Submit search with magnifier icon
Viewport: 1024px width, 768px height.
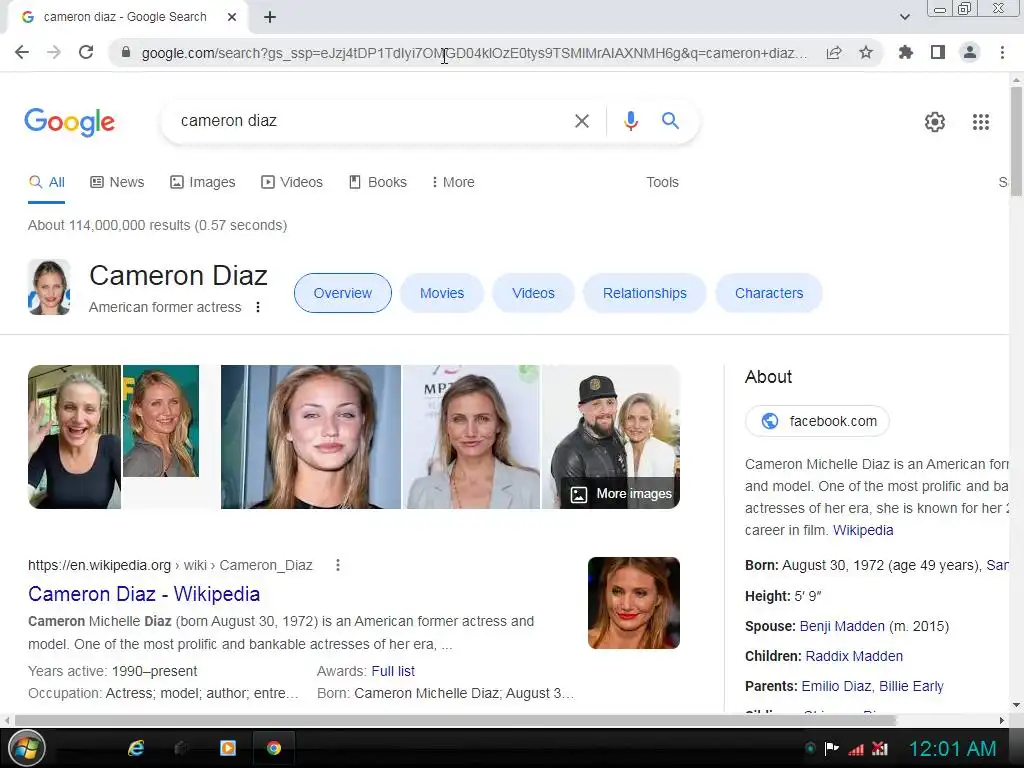(x=670, y=120)
